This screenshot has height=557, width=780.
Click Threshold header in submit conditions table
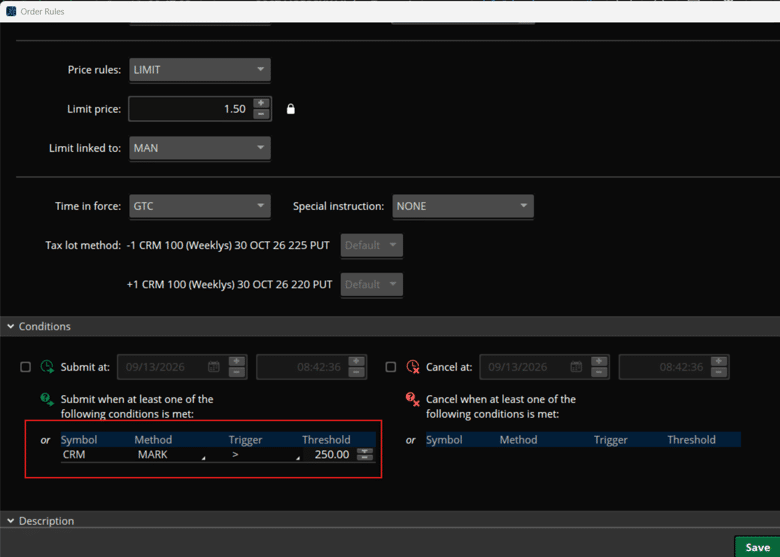pos(326,440)
